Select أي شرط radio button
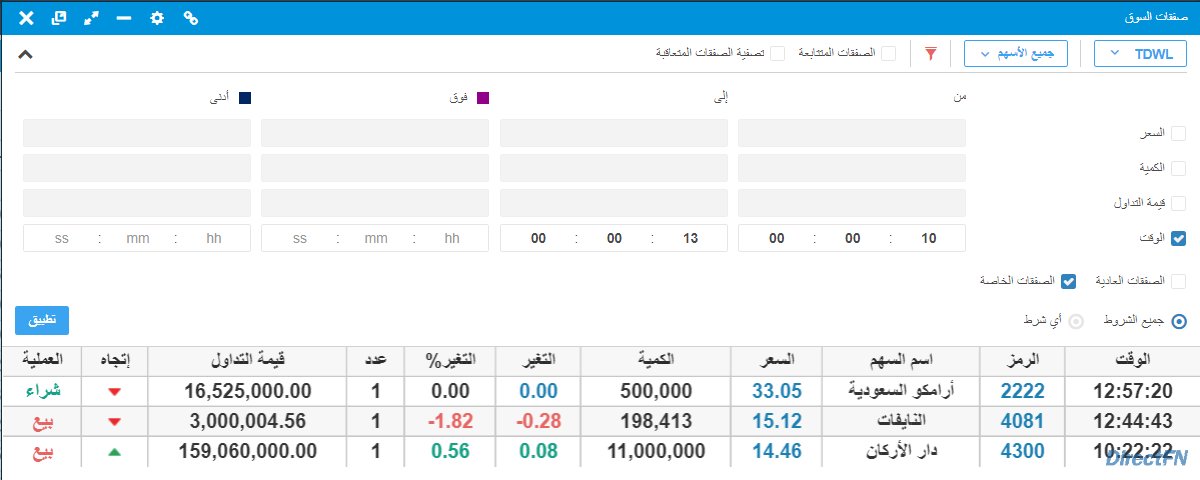 pos(1077,321)
